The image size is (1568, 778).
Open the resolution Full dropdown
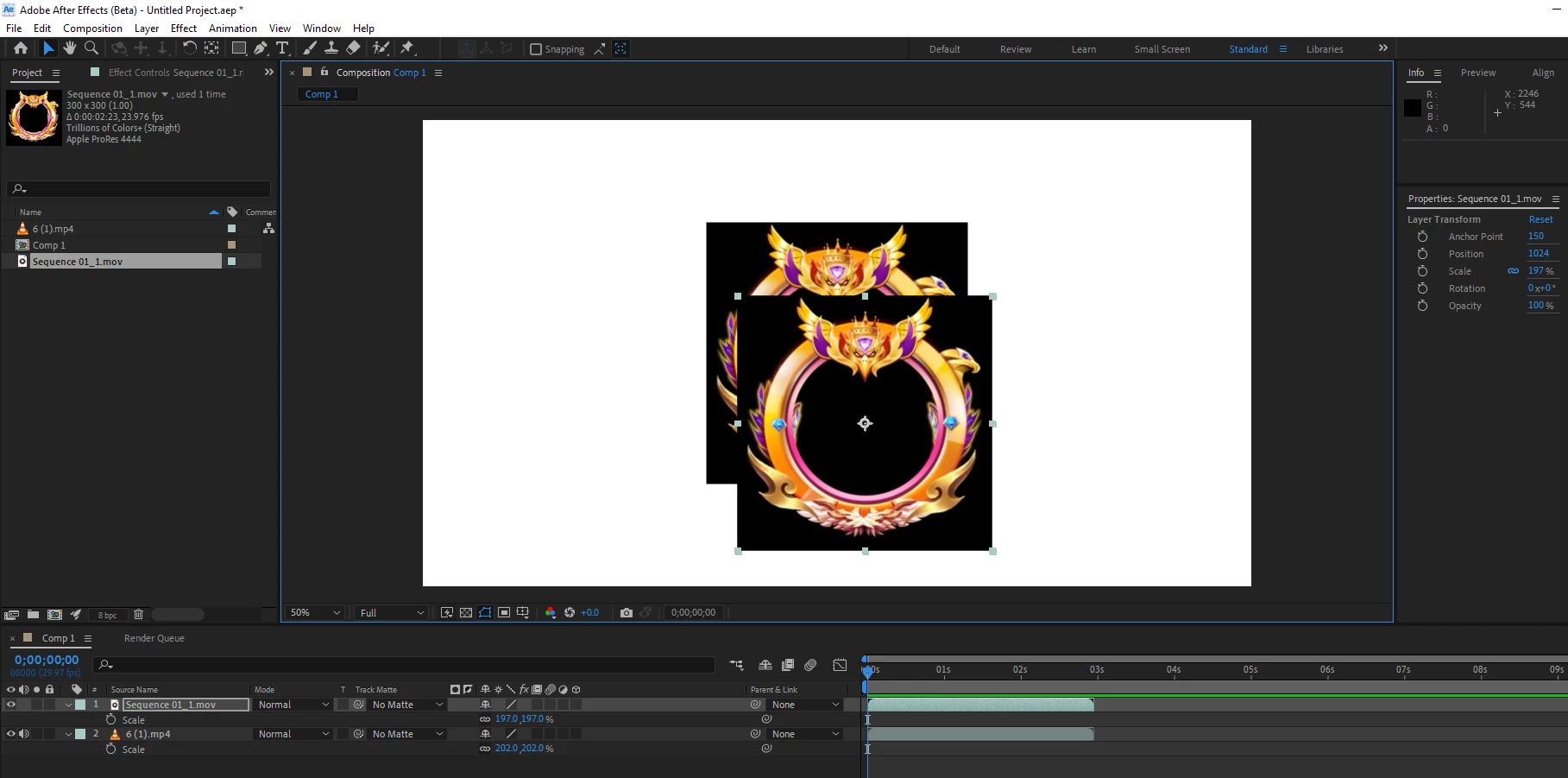click(x=392, y=613)
